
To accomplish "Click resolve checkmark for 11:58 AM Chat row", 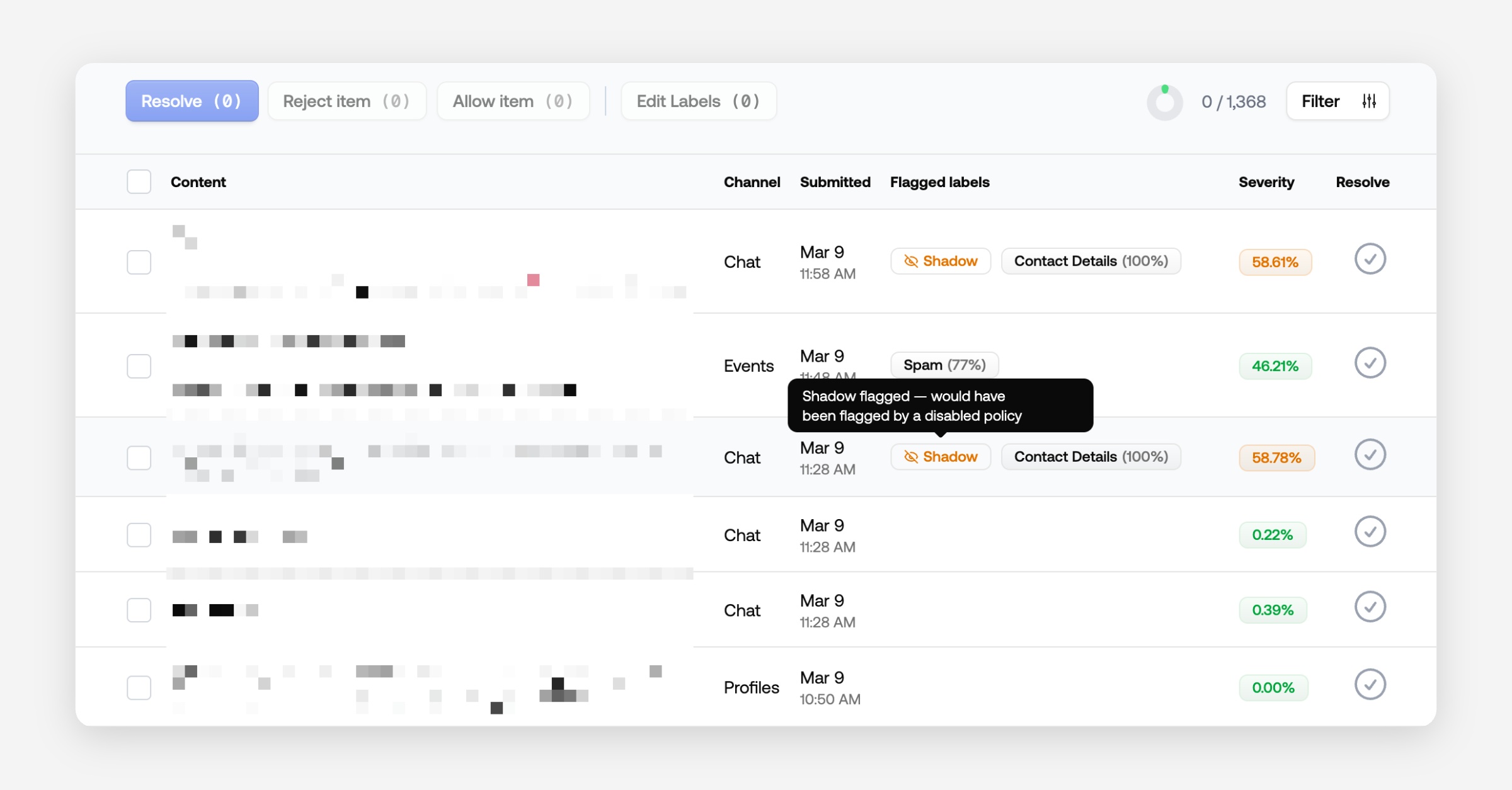I will pos(1370,259).
